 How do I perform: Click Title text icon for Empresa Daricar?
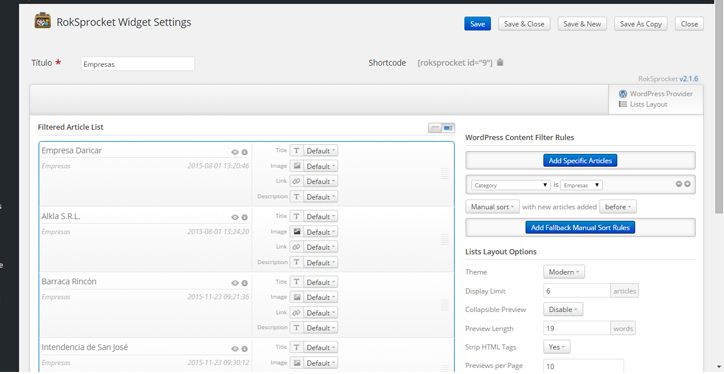[296, 151]
